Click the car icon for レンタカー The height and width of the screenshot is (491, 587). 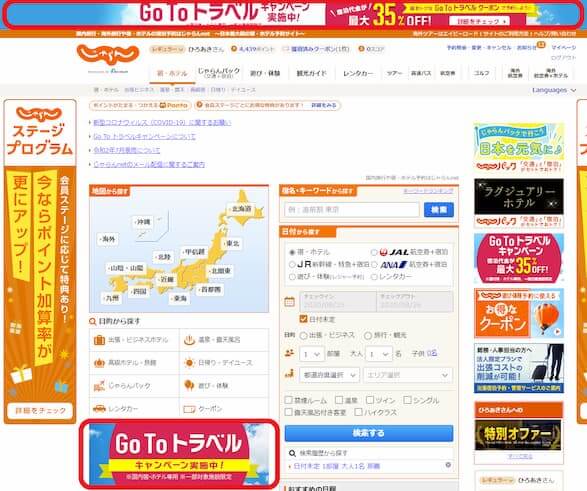click(99, 409)
